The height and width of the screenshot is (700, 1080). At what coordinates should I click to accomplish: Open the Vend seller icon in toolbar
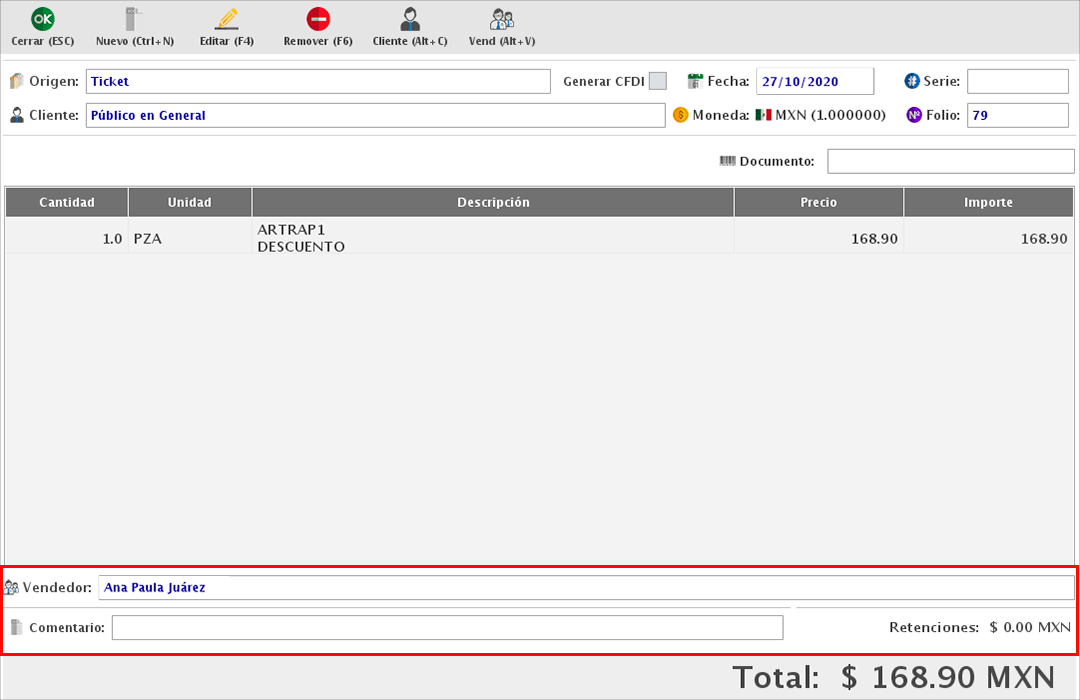[x=502, y=20]
